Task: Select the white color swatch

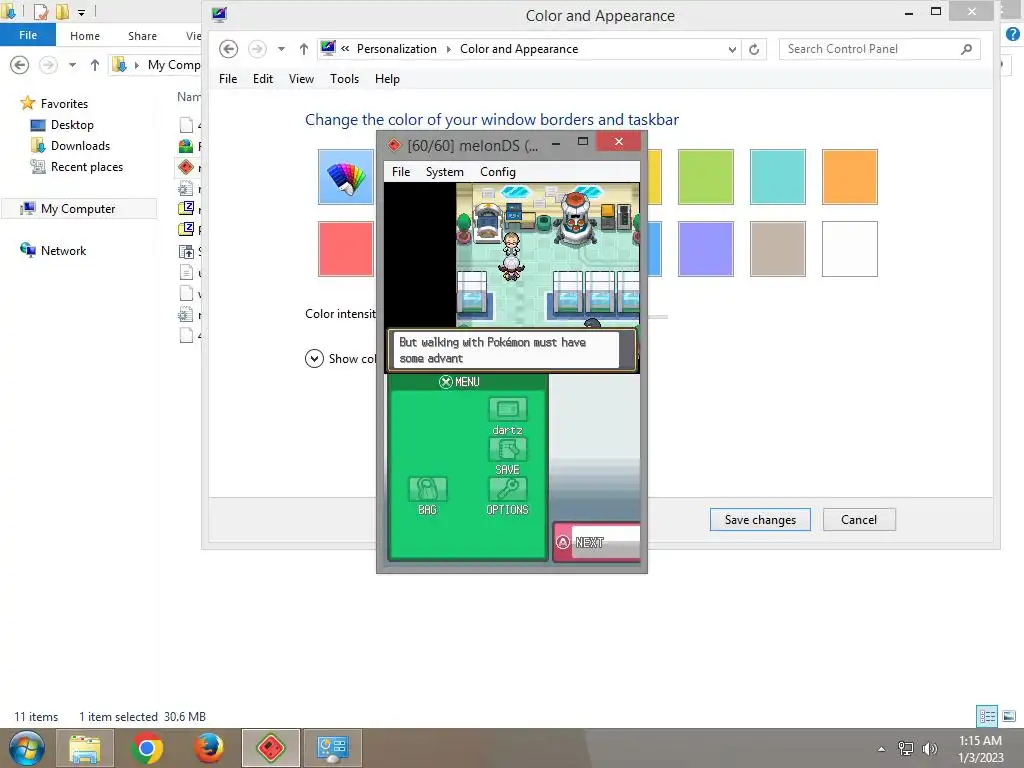Action: 850,249
